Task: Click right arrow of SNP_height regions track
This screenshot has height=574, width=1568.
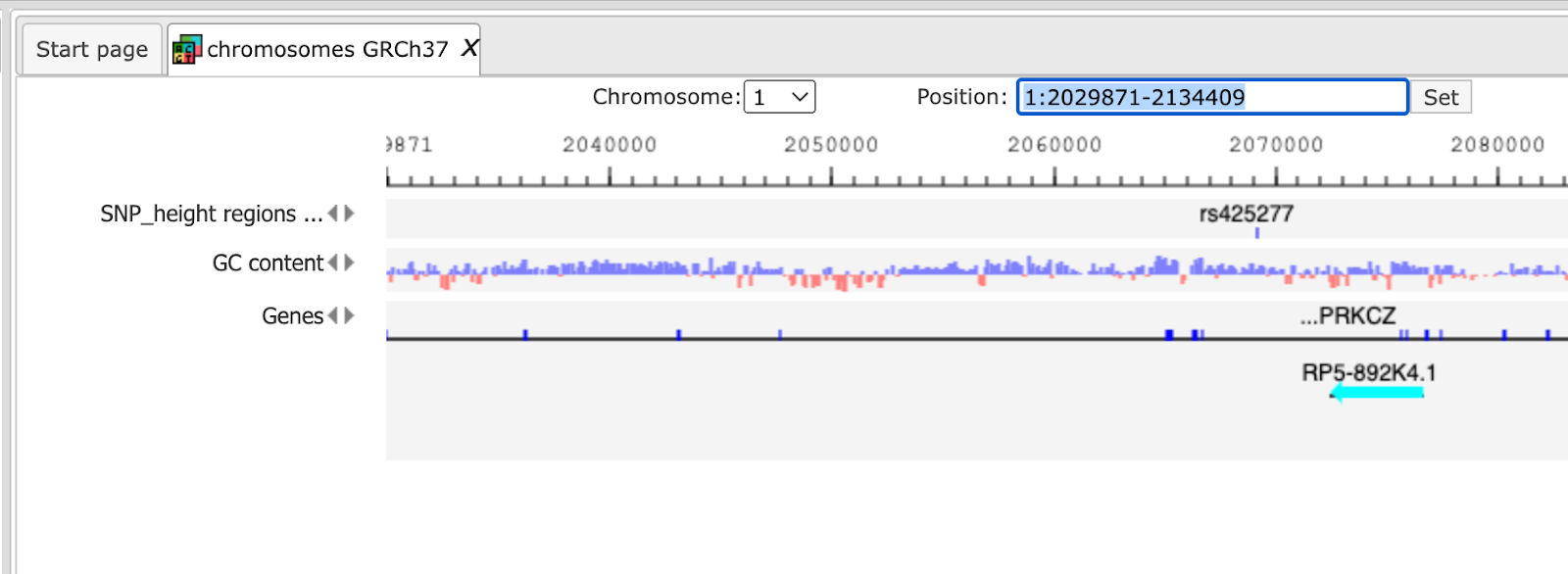Action: point(349,214)
